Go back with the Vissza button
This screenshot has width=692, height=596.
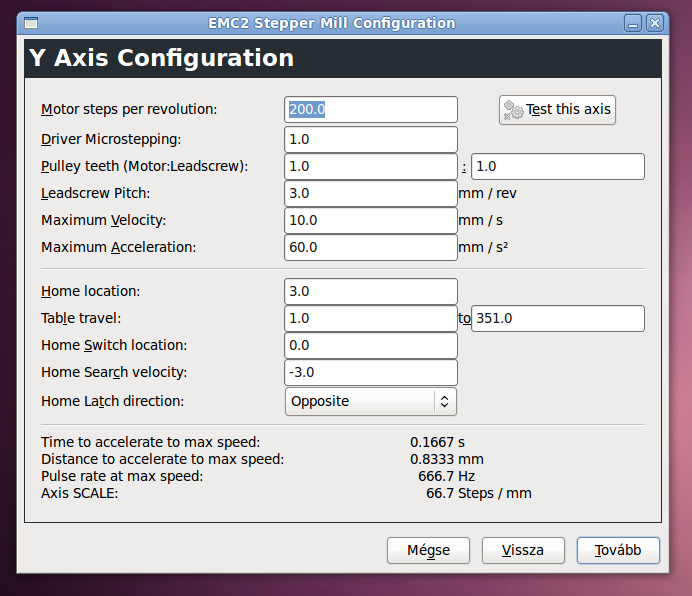(523, 551)
